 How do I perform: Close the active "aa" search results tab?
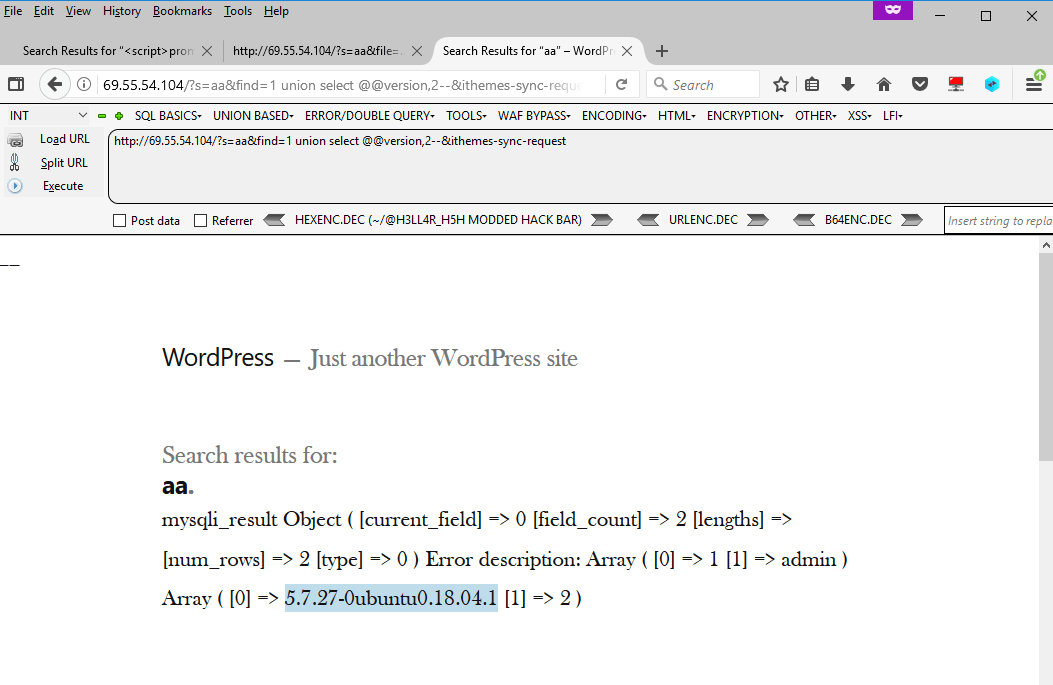coord(627,51)
